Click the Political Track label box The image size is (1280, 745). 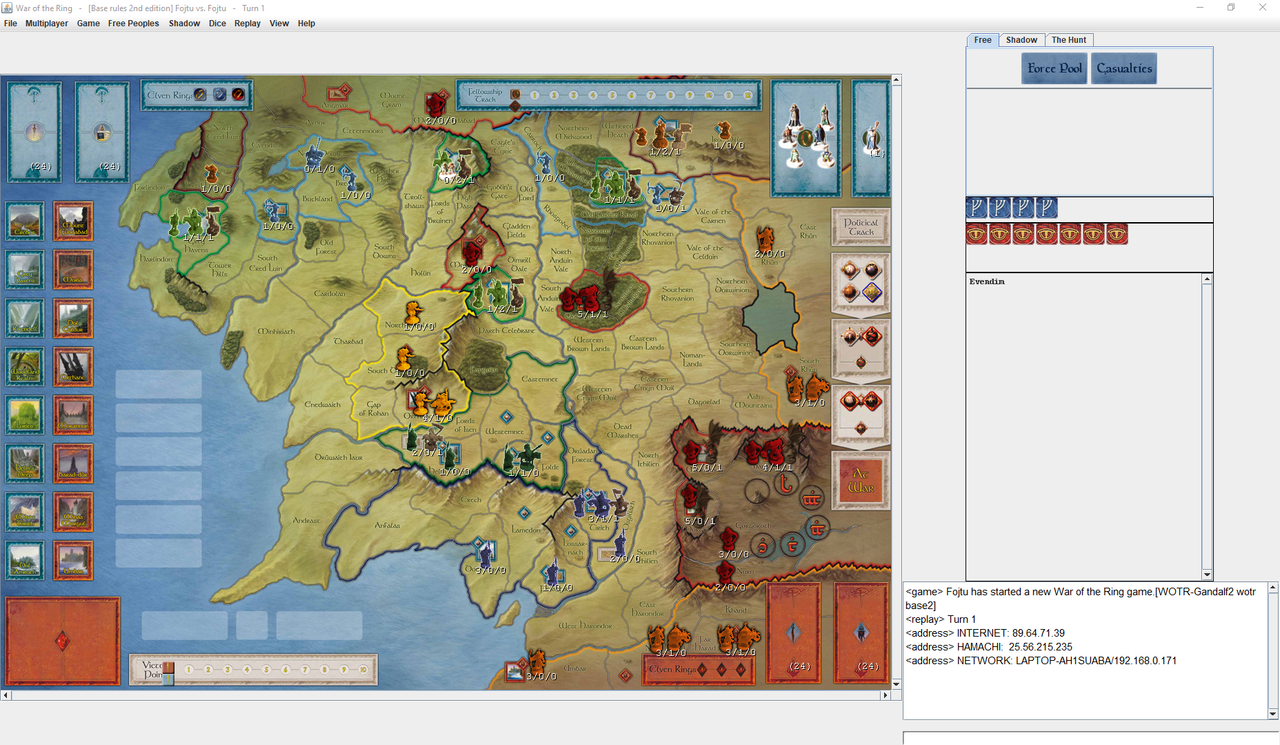tap(860, 227)
